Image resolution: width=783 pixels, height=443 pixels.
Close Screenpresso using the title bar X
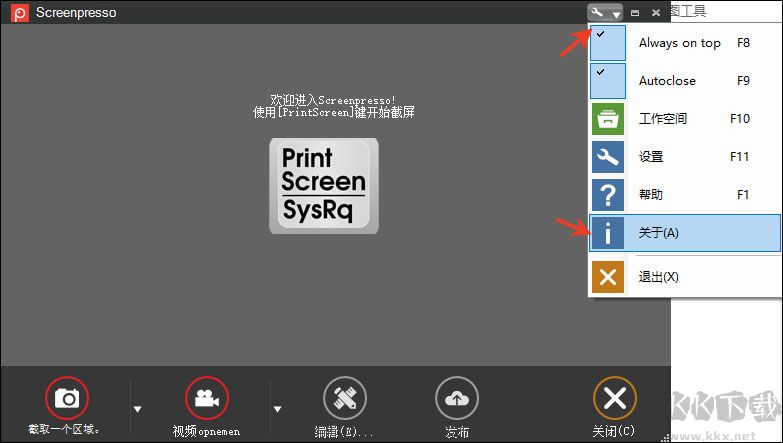point(656,13)
